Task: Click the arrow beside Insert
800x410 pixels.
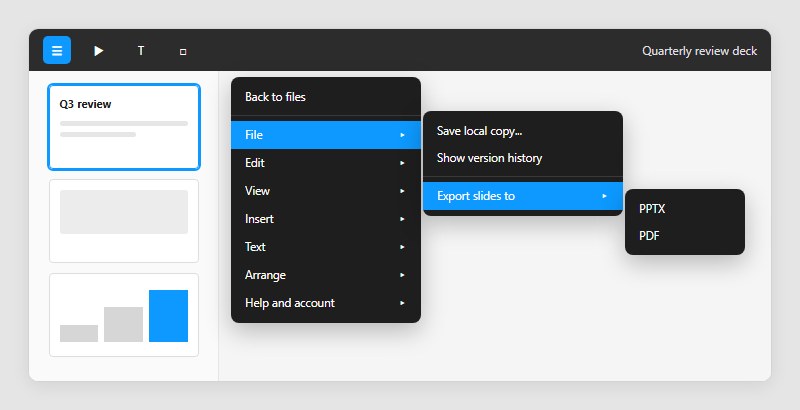Action: [403, 219]
